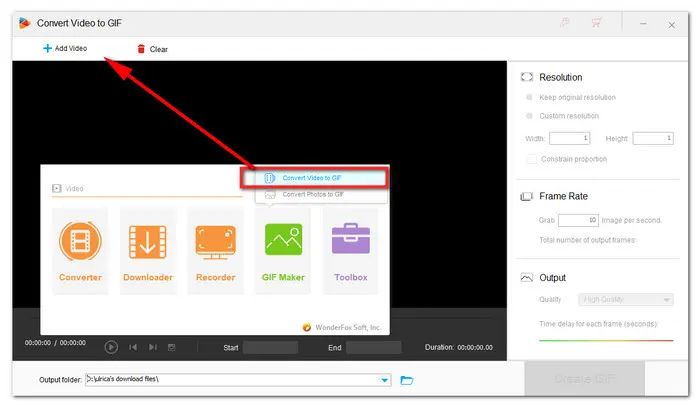Play the video preview
This screenshot has width=700, height=407.
pyautogui.click(x=111, y=347)
